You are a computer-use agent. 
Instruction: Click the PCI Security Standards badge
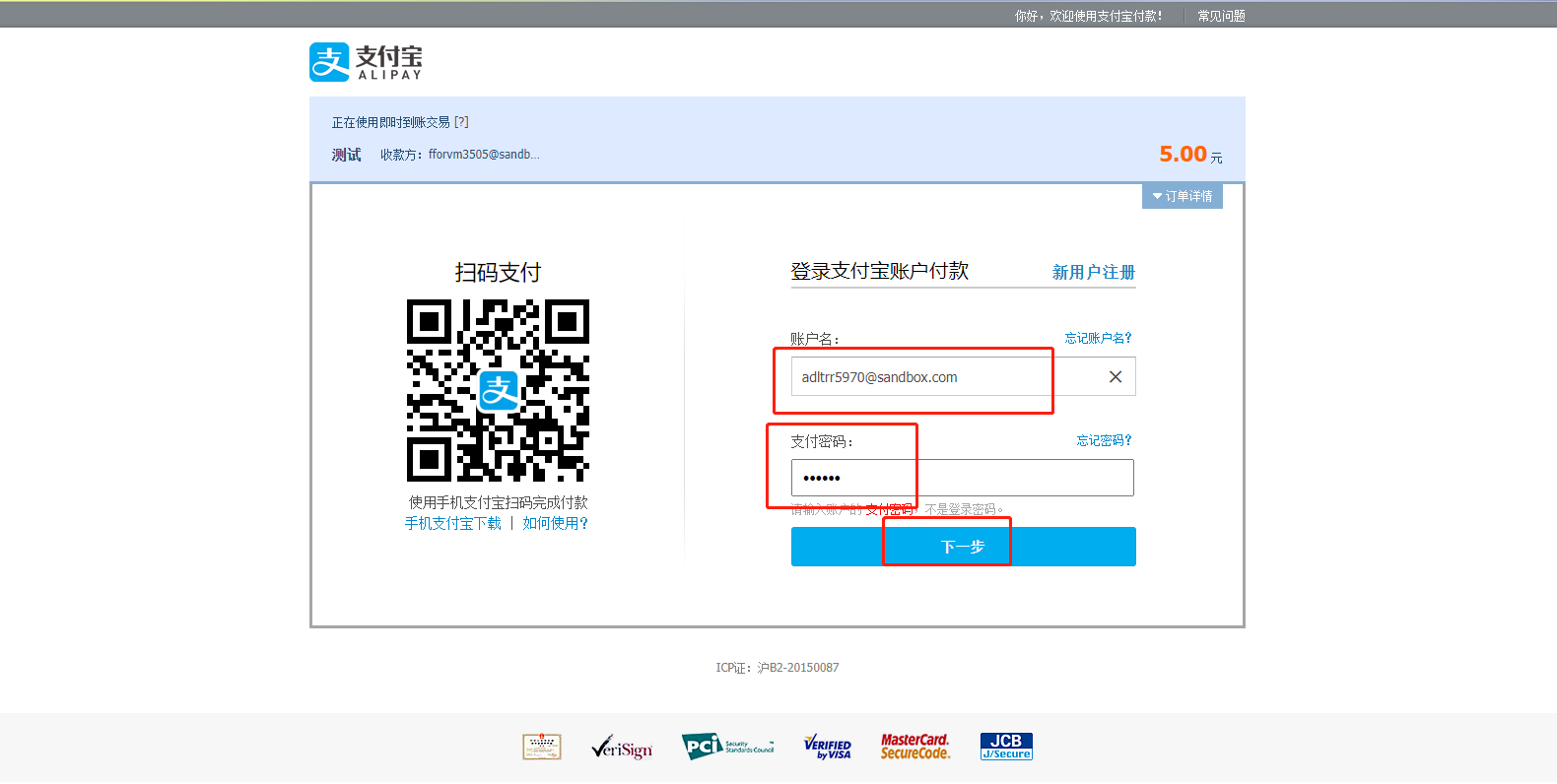(x=727, y=747)
